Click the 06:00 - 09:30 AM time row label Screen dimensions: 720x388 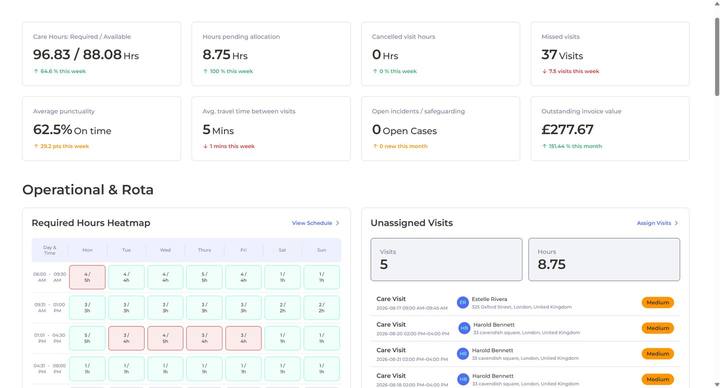tap(50, 277)
